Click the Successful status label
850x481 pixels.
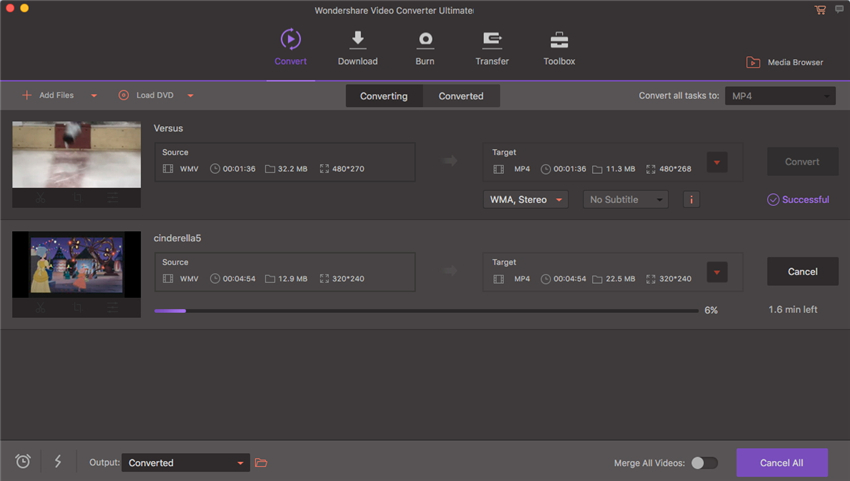[x=798, y=200]
